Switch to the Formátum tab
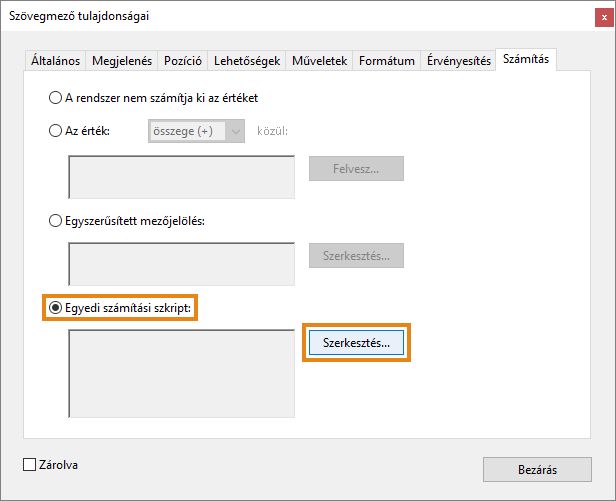The width and height of the screenshot is (616, 501). pyautogui.click(x=387, y=61)
